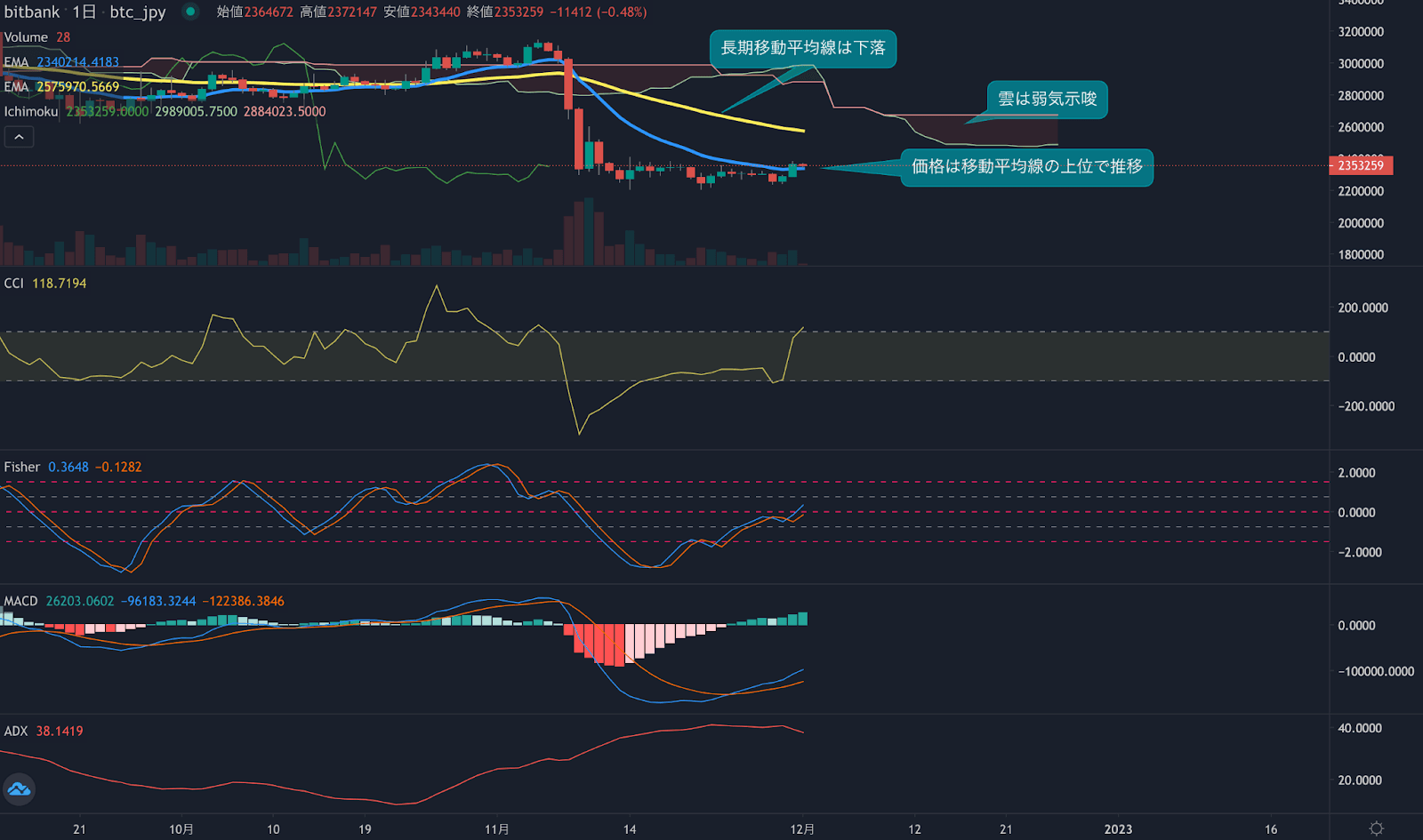Screen dimensions: 1423x840
Task: Click the green market status dot
Action: coord(190,12)
